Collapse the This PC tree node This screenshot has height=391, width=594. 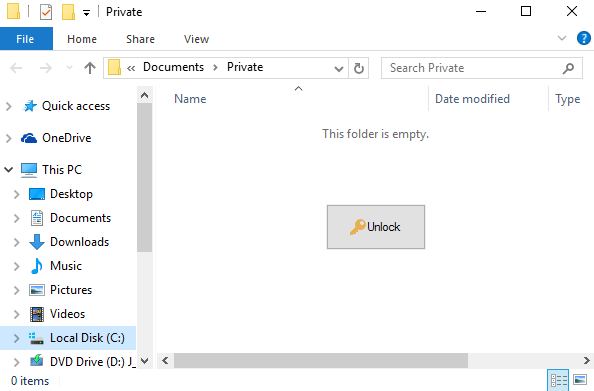pos(8,169)
